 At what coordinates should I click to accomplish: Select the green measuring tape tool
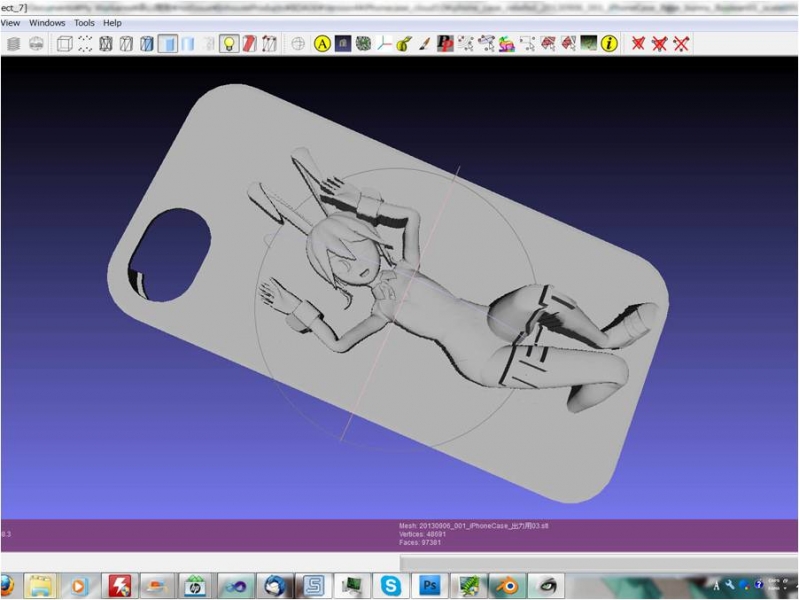click(404, 44)
